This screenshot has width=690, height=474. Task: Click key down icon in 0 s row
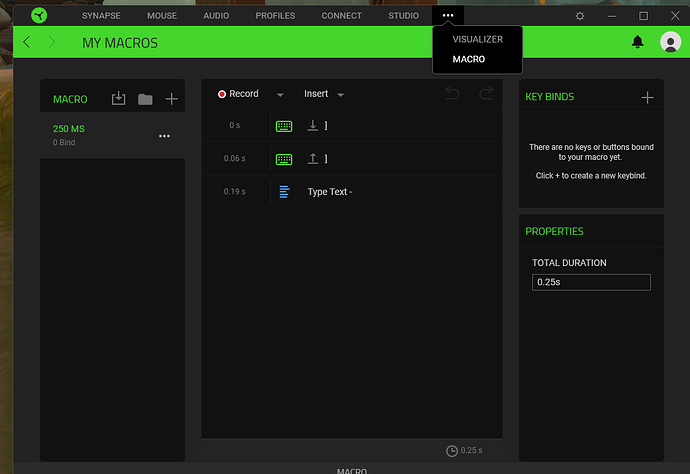pos(312,125)
